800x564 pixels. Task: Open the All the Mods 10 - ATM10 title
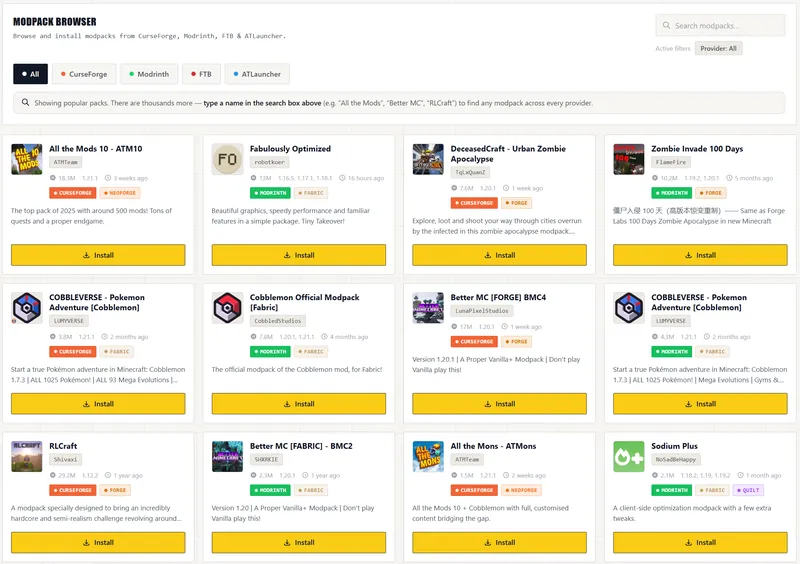95,149
